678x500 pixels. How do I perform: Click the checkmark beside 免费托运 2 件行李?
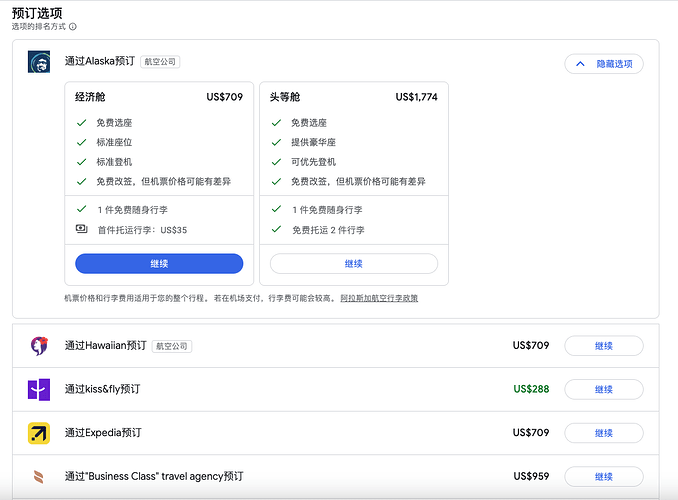(276, 229)
